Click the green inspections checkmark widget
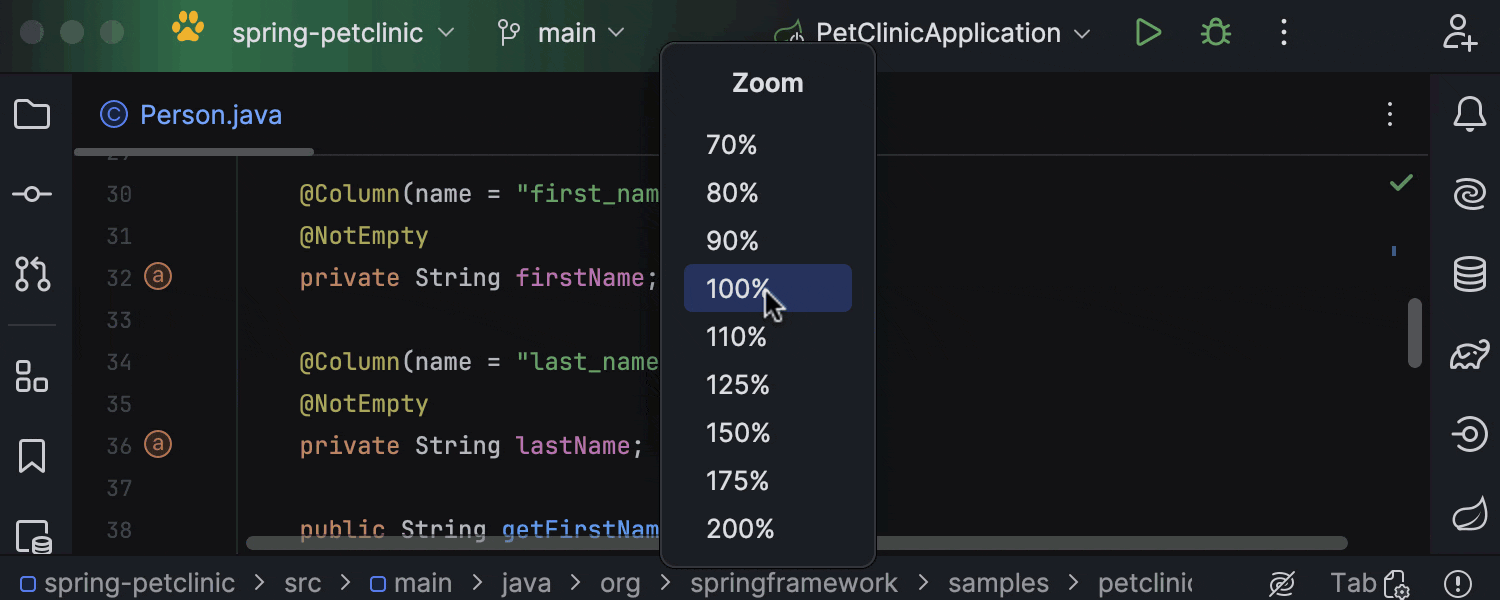 [x=1401, y=182]
